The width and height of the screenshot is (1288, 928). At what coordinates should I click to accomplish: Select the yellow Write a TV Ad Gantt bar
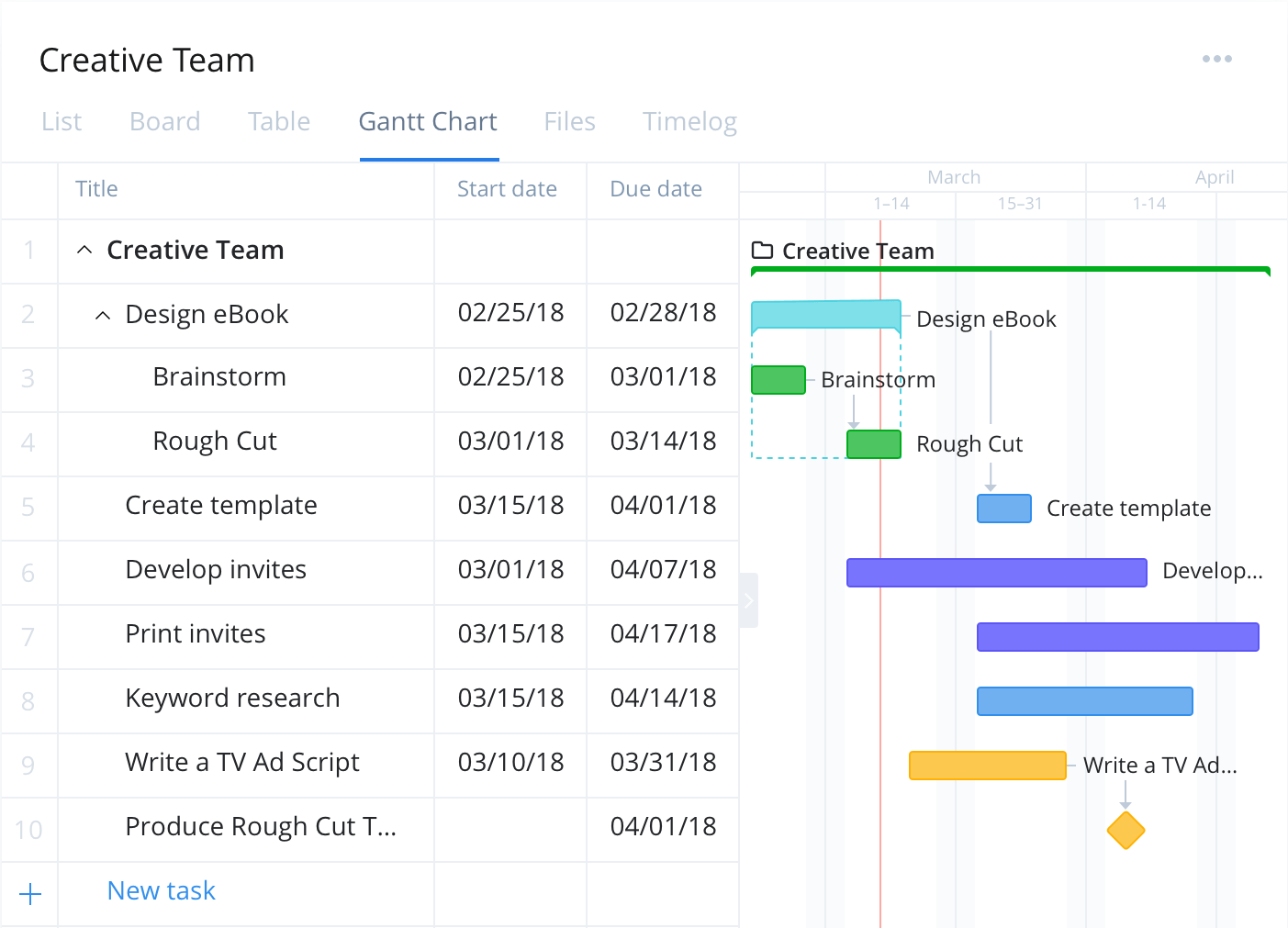tap(988, 766)
